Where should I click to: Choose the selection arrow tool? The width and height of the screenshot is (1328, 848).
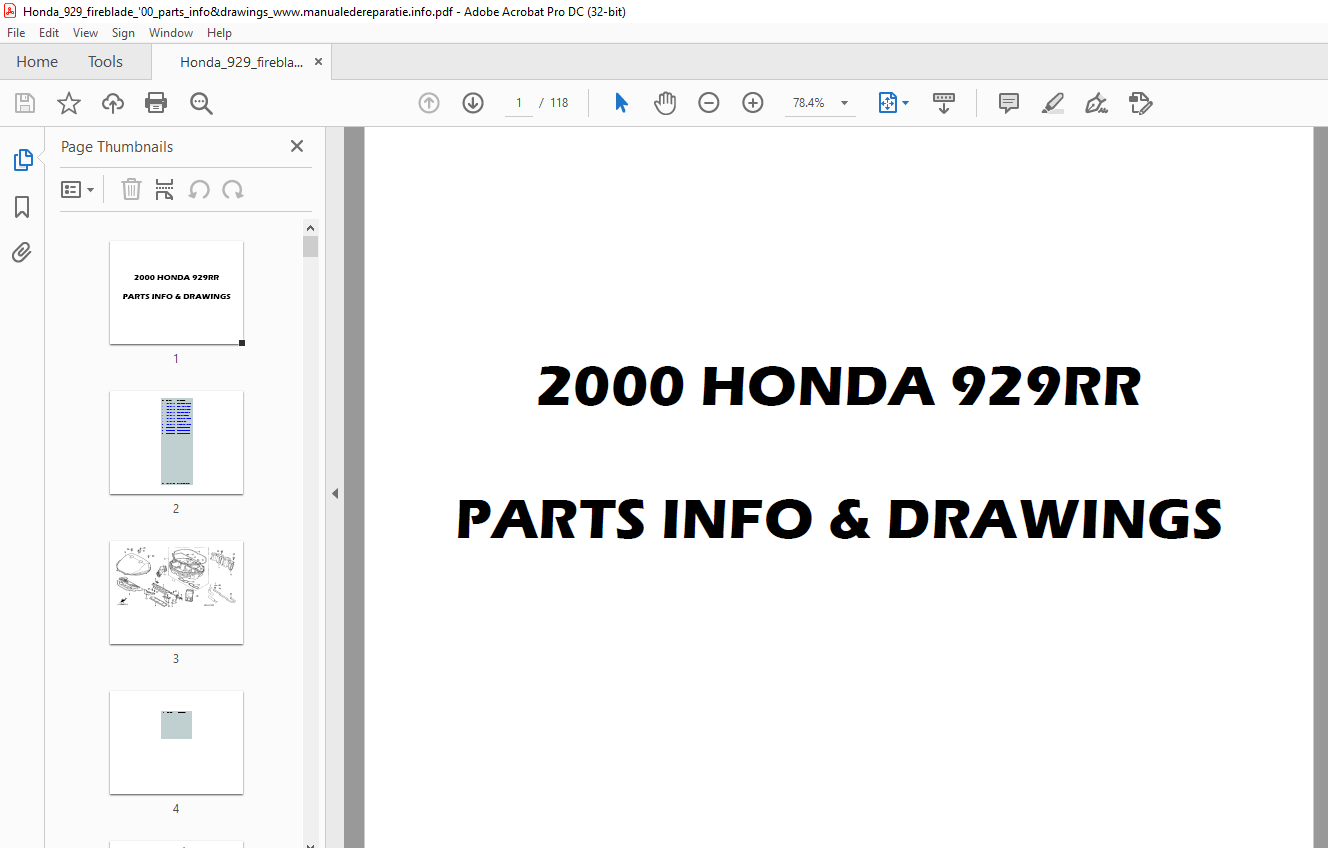pos(621,103)
